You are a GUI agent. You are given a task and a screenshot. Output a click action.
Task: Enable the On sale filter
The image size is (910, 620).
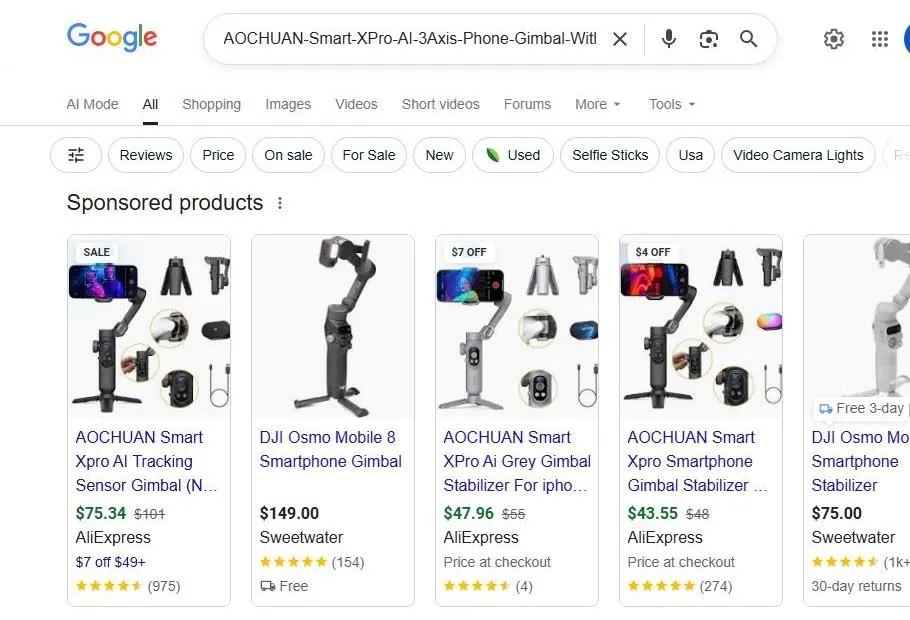pos(288,155)
